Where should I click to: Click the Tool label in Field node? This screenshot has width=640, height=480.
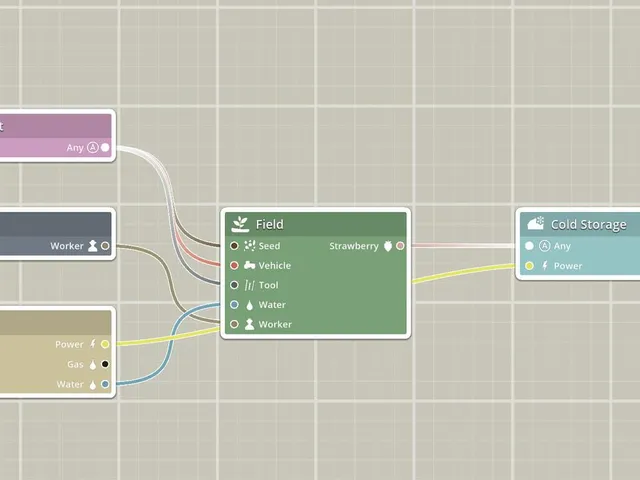click(x=269, y=285)
